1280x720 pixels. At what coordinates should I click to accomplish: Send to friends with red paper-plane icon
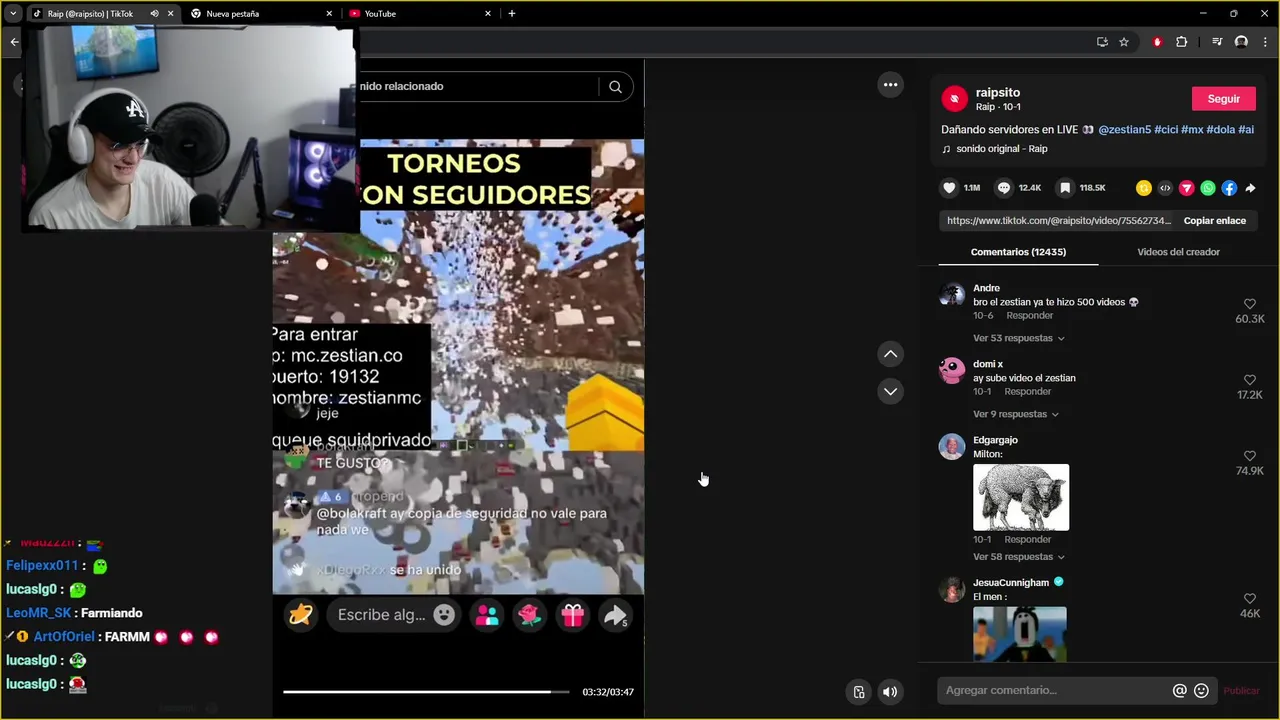[x=1187, y=188]
